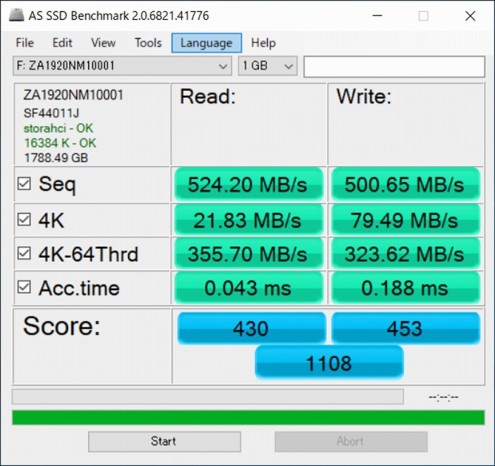Expand the F: ZA1920NM10001 drive dropdown
This screenshot has height=466, width=495.
(x=122, y=66)
